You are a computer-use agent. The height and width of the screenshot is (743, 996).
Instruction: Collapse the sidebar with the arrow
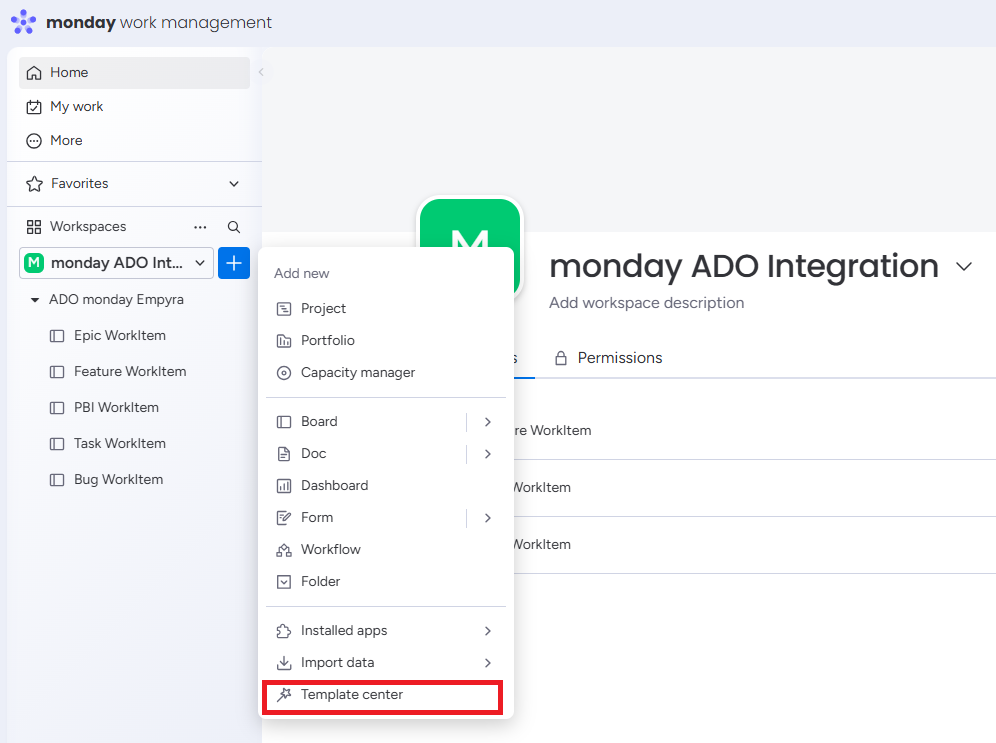click(x=261, y=72)
